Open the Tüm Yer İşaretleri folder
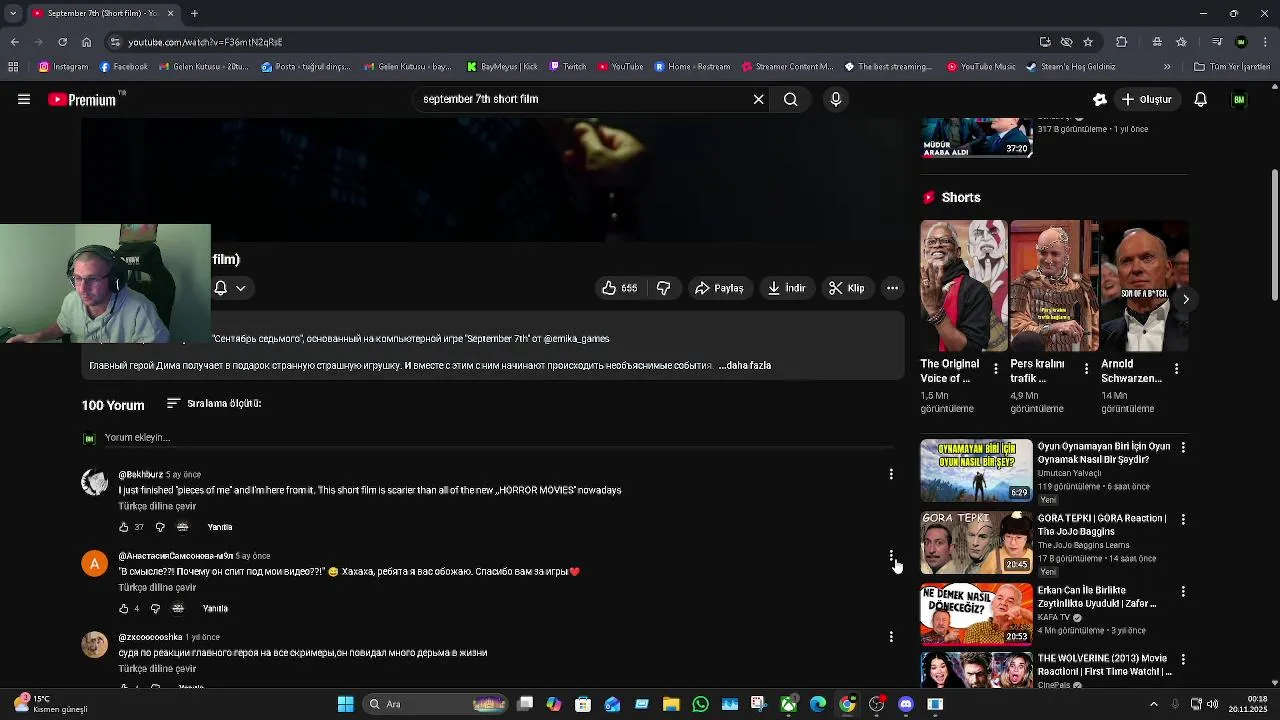Image resolution: width=1280 pixels, height=720 pixels. [x=1232, y=67]
